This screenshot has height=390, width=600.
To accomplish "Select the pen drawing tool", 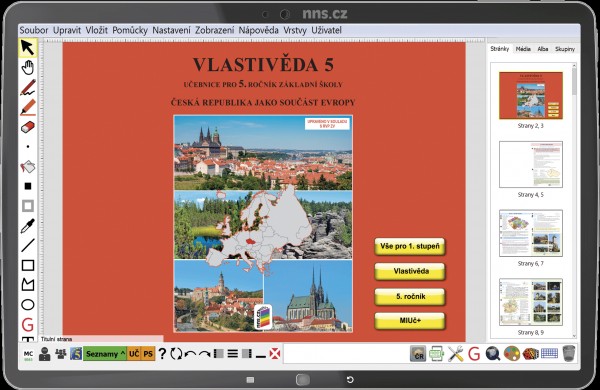I will click(28, 88).
